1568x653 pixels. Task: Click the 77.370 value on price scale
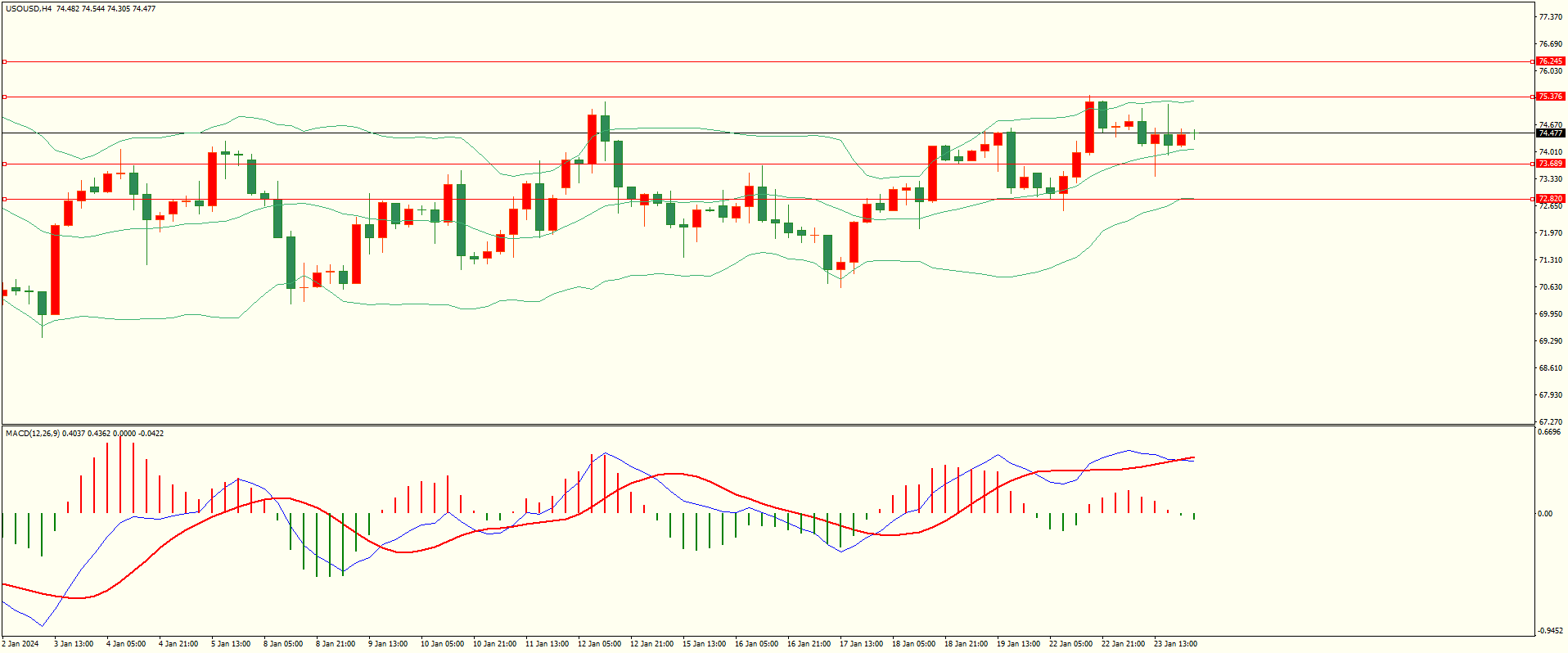pyautogui.click(x=1550, y=17)
